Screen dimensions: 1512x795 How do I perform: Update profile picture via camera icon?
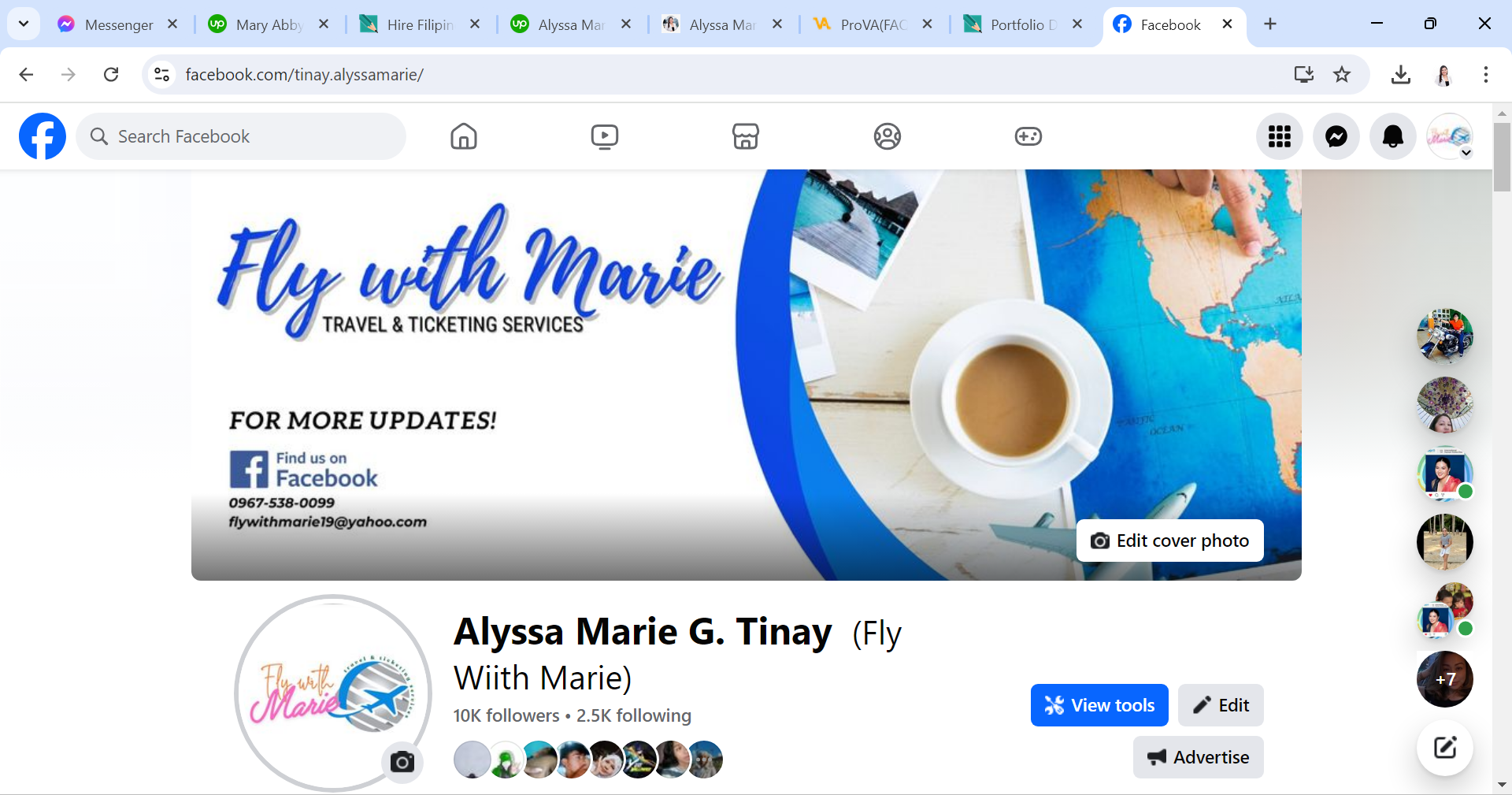coord(402,762)
